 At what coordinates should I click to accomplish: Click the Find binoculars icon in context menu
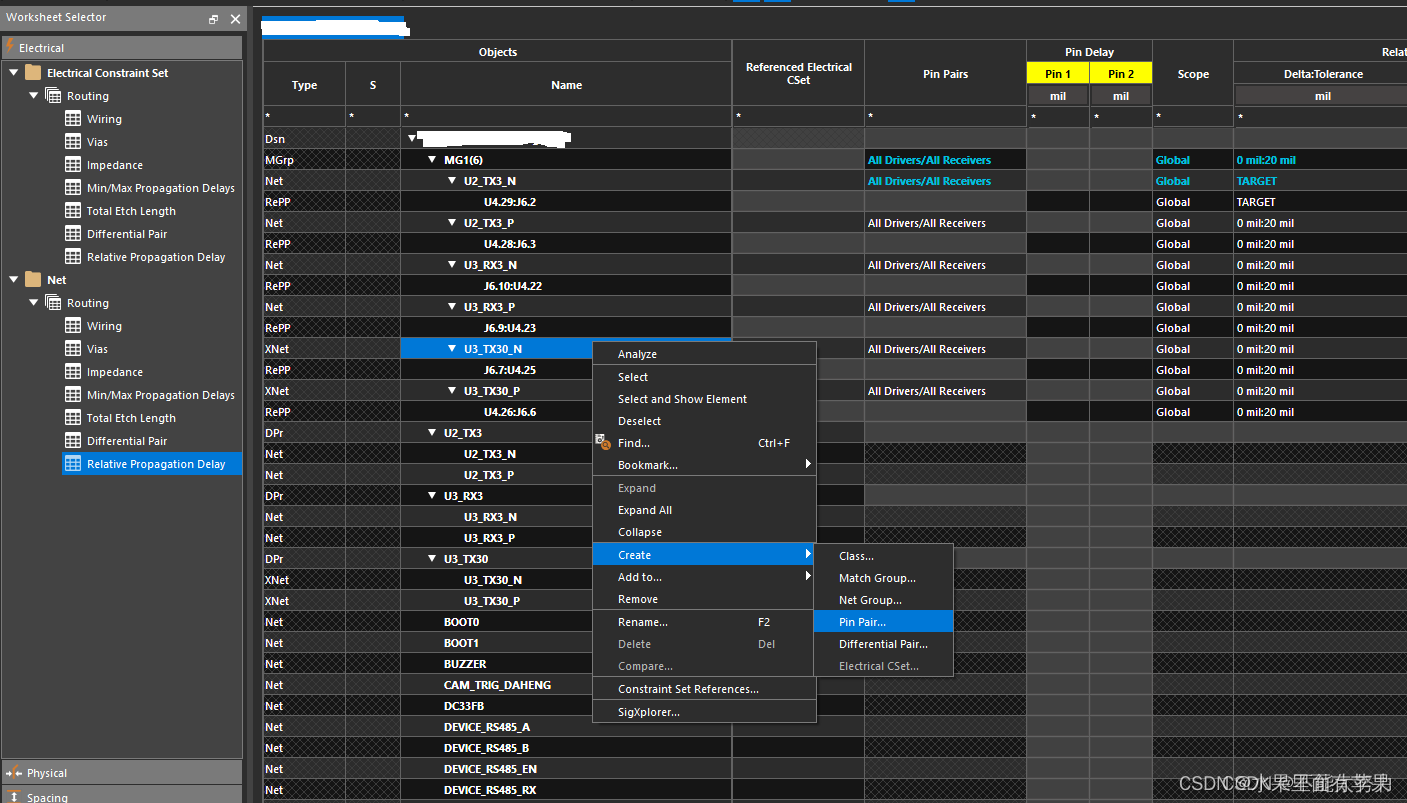[602, 442]
